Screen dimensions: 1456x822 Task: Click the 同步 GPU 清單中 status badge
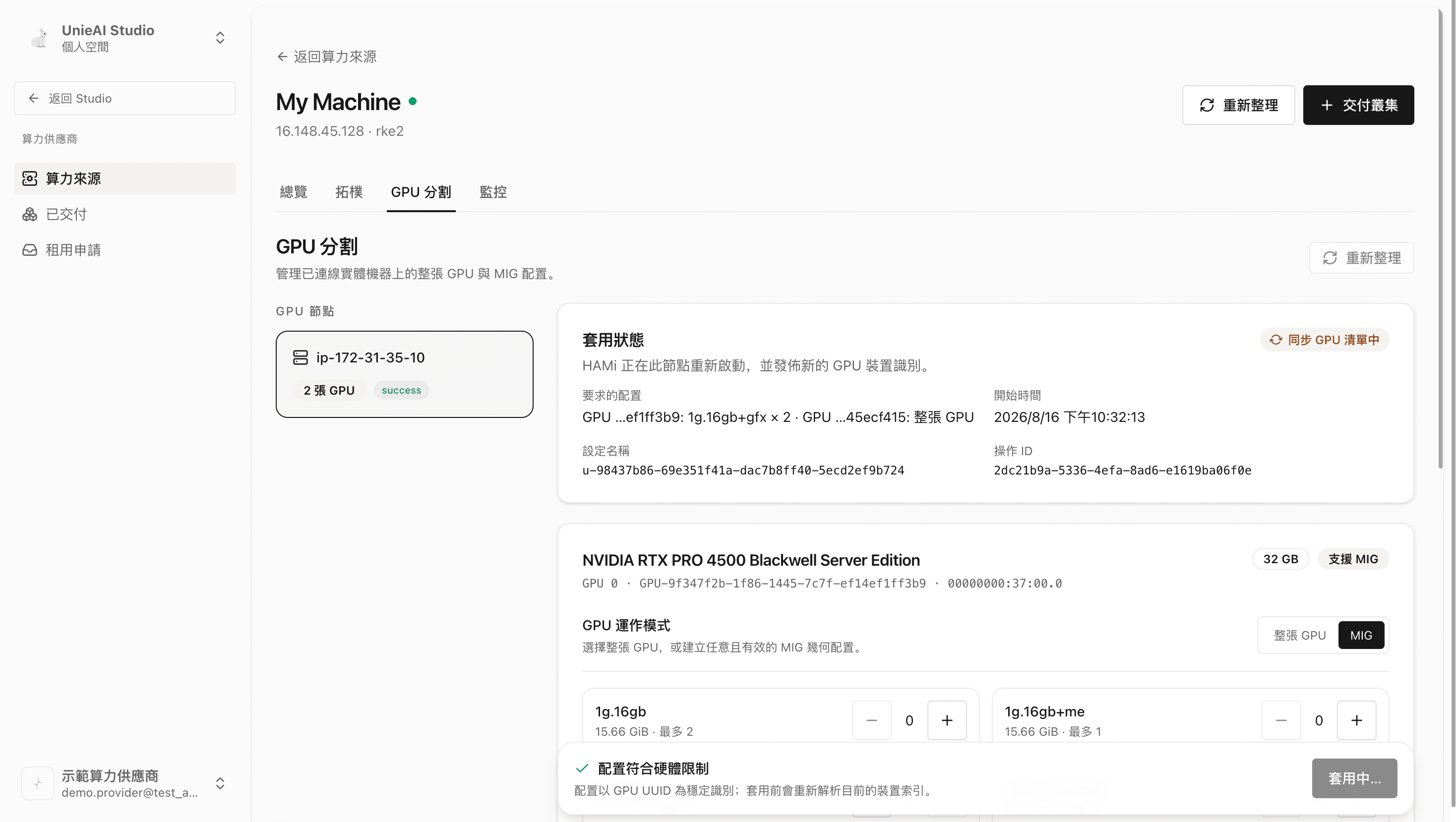[x=1324, y=340]
